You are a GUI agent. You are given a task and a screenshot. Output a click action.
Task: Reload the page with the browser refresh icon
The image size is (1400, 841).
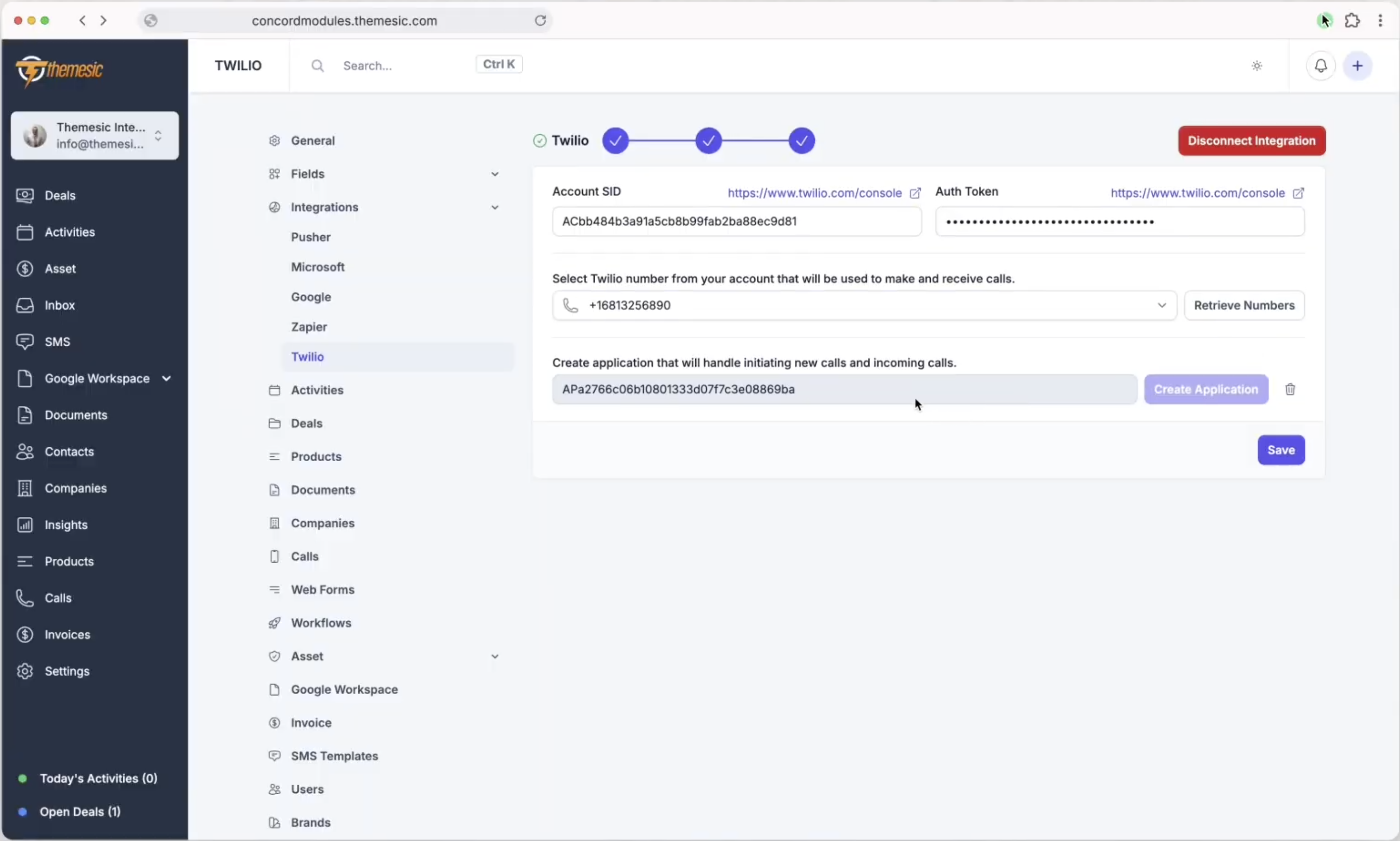point(540,20)
